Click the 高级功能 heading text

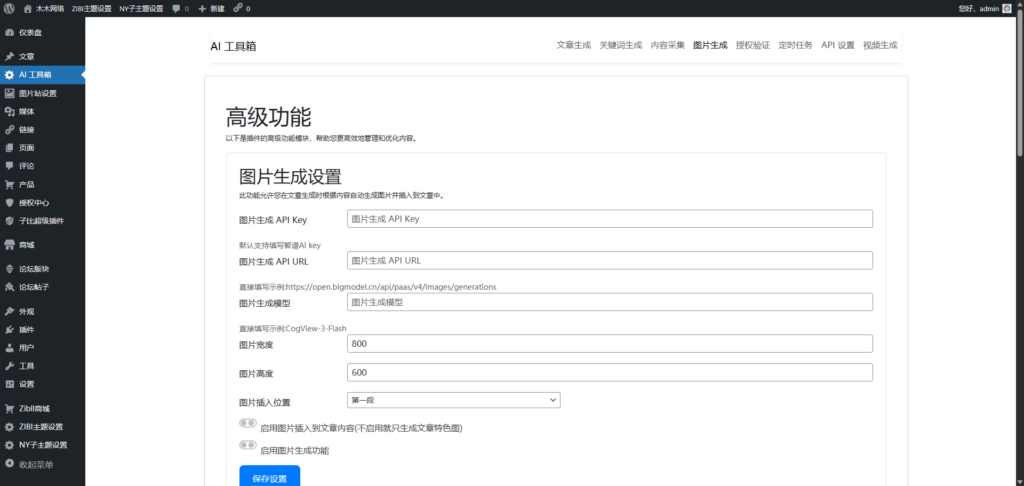(x=268, y=118)
